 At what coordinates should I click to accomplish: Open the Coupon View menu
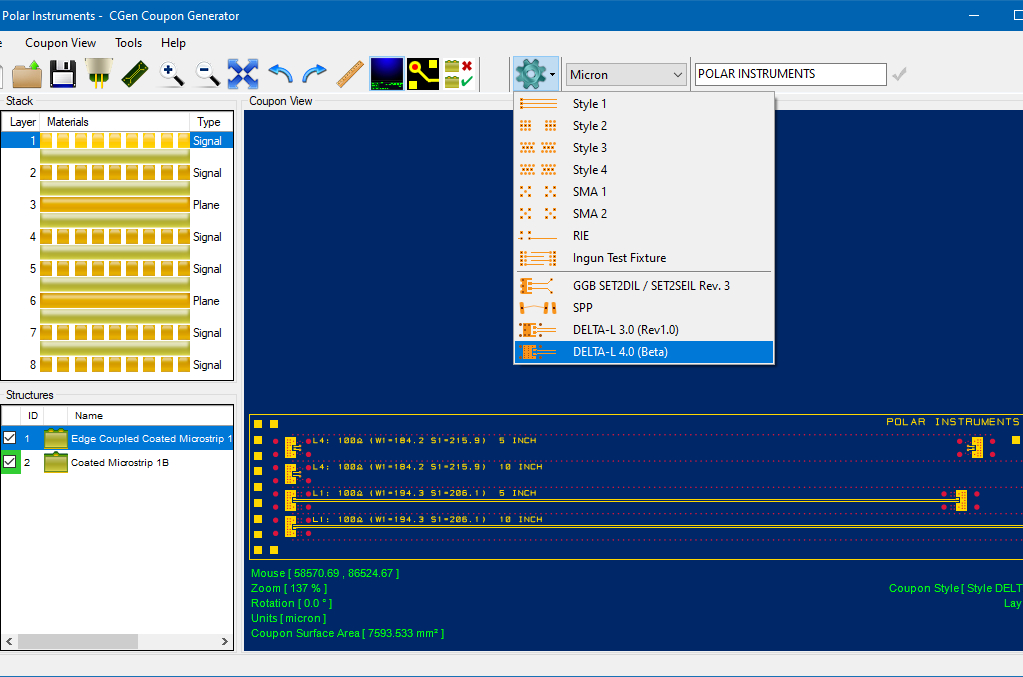(x=61, y=43)
